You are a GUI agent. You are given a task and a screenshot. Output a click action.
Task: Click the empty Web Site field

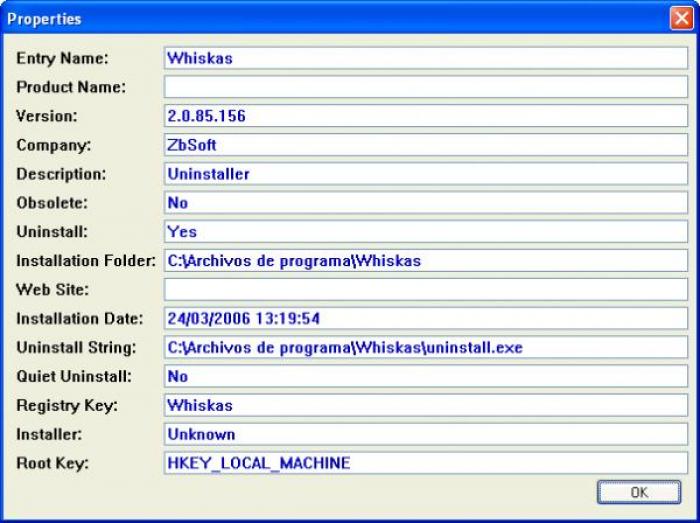[x=425, y=290]
